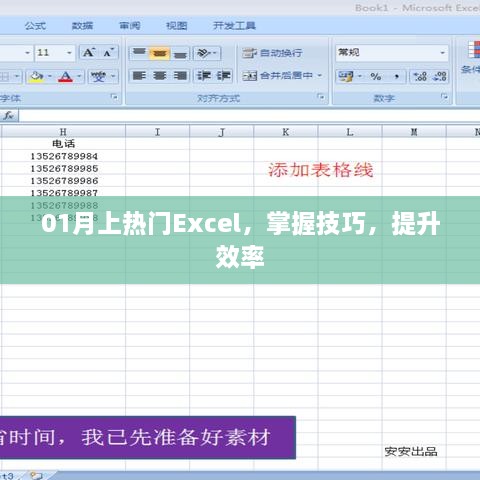Click the 变 phonetic guide icon
Screen dimensions: 480x480
[99, 77]
